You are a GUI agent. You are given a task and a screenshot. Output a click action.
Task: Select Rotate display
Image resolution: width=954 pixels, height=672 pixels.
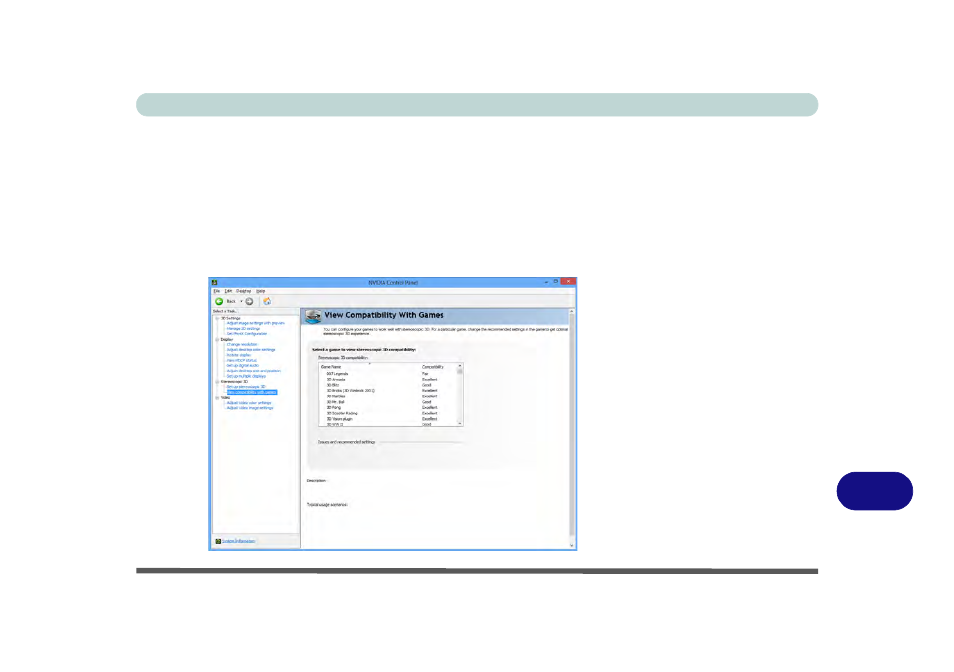tap(238, 355)
